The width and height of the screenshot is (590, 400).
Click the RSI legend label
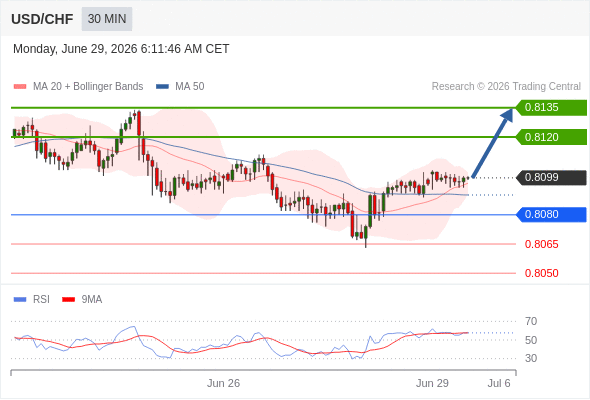(41, 300)
